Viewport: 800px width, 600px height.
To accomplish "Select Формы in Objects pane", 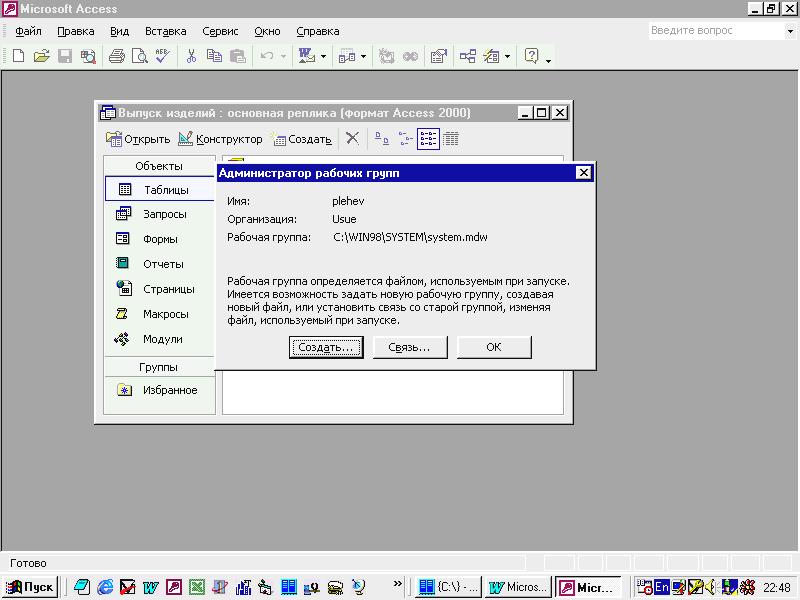I will [x=160, y=239].
